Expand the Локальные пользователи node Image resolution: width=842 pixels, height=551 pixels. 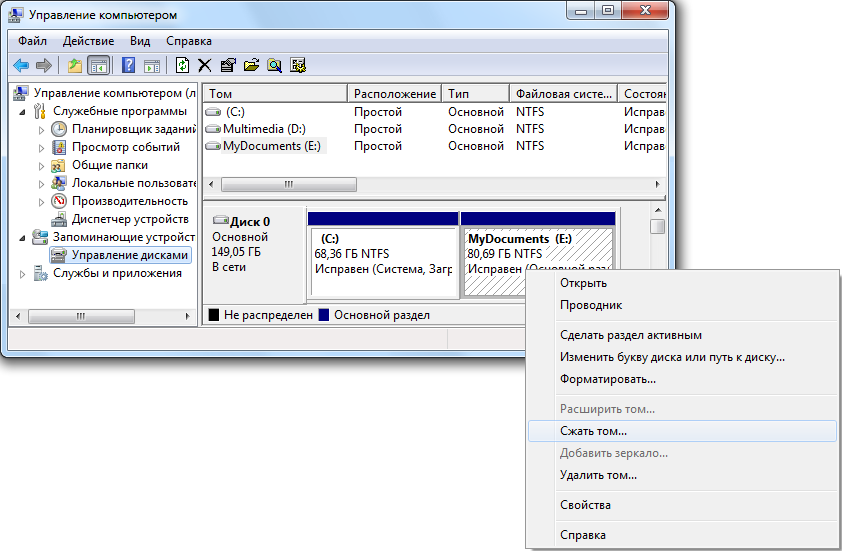click(41, 184)
